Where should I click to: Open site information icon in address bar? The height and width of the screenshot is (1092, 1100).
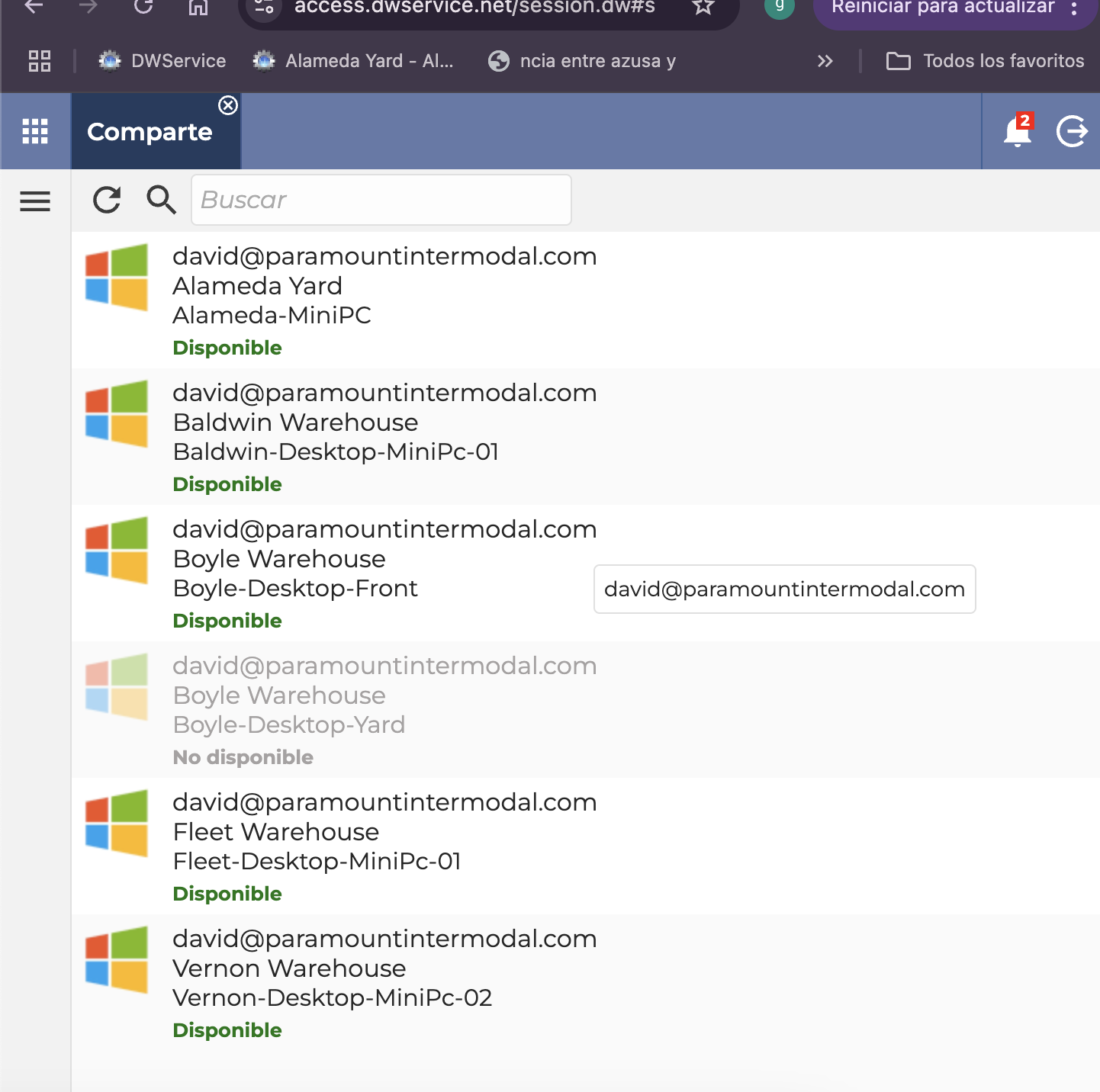[264, 8]
